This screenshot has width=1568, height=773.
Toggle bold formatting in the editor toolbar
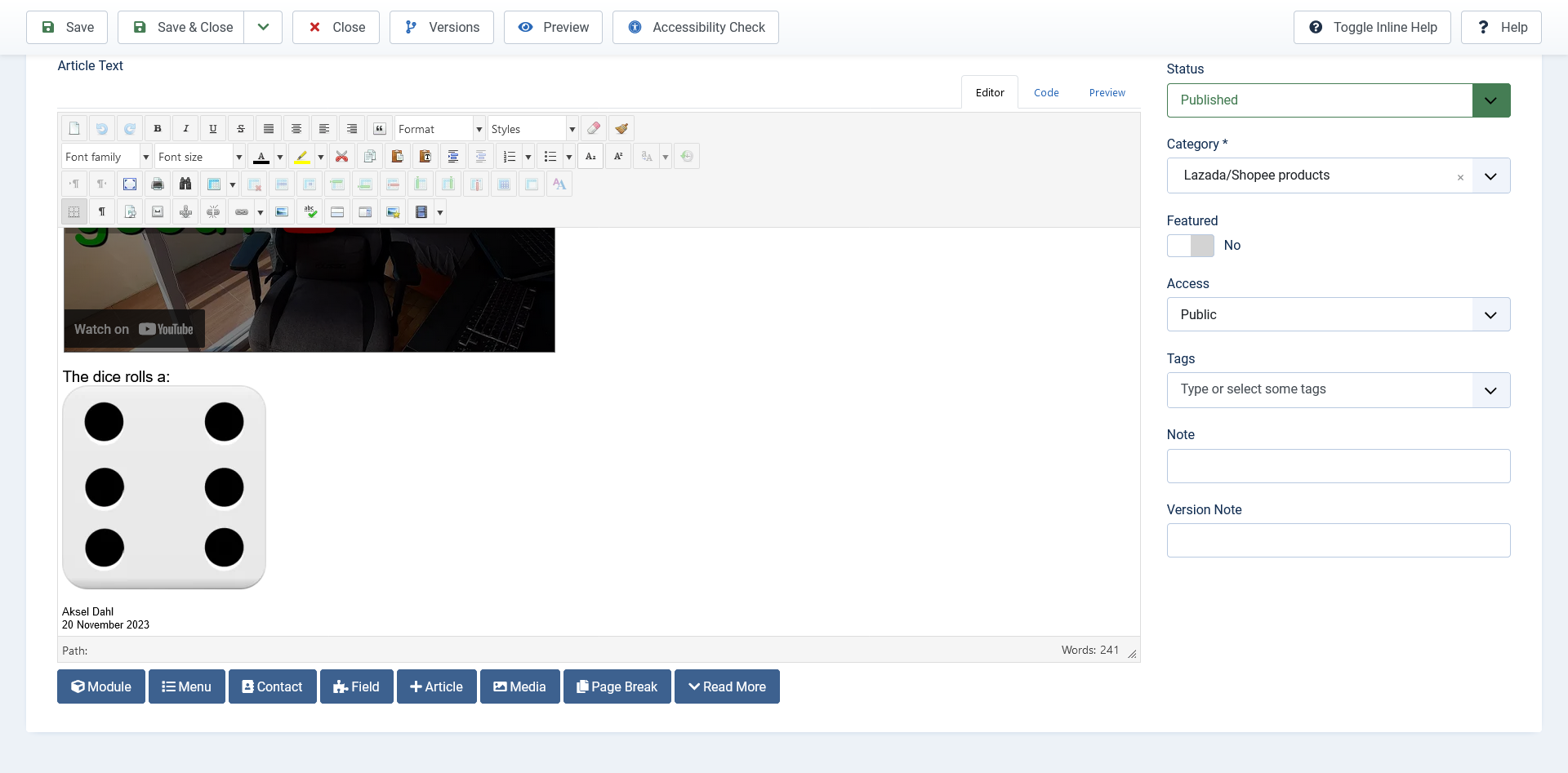158,129
